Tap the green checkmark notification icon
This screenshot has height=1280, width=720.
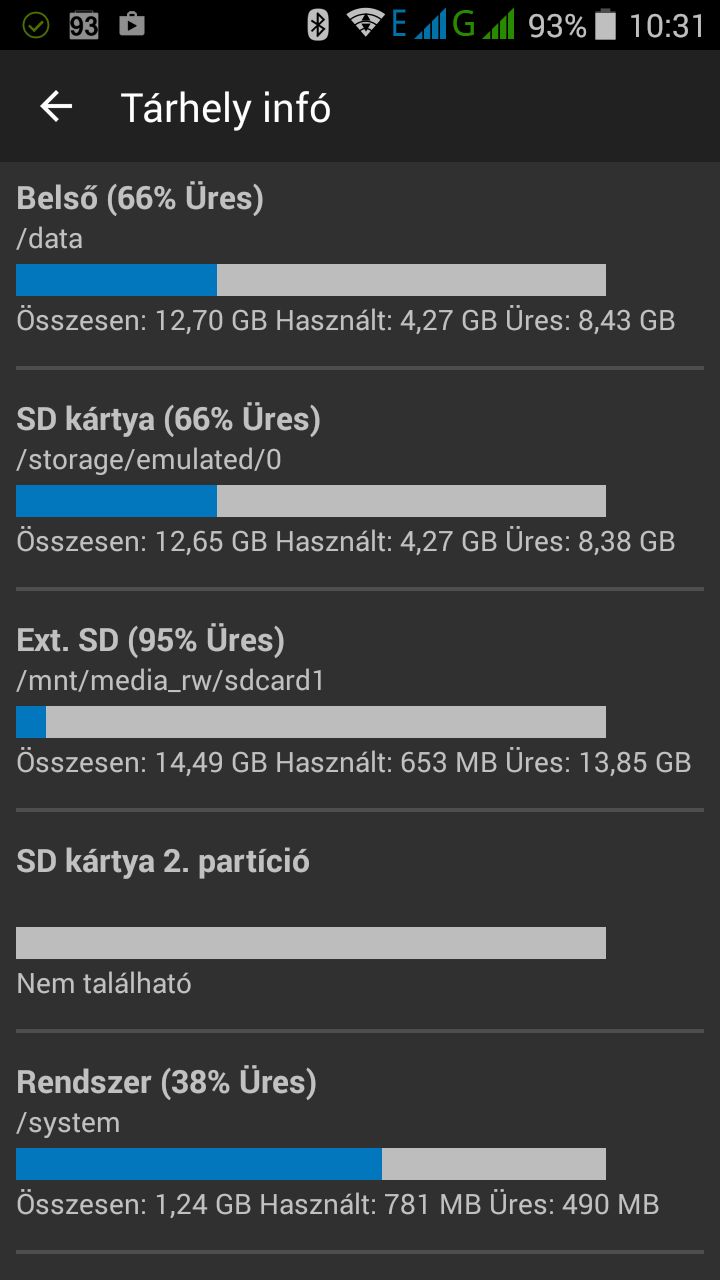pos(36,25)
